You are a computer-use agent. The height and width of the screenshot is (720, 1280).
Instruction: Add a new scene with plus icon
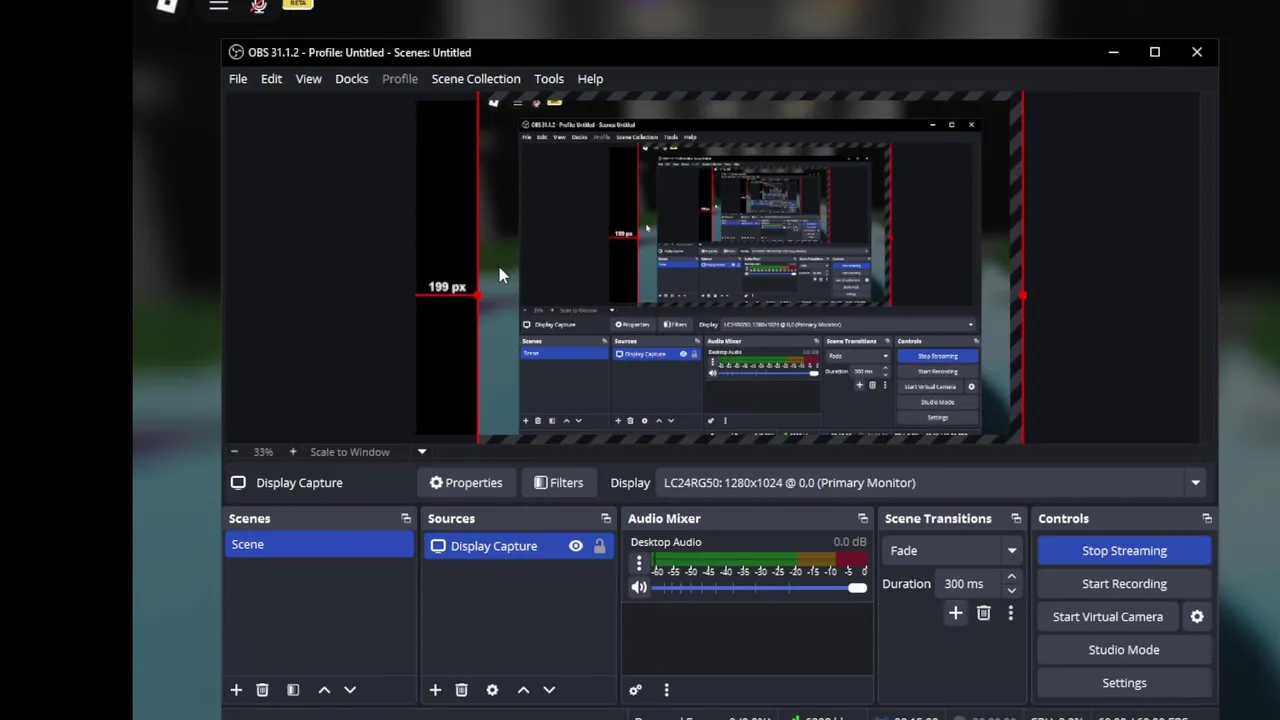pos(236,690)
